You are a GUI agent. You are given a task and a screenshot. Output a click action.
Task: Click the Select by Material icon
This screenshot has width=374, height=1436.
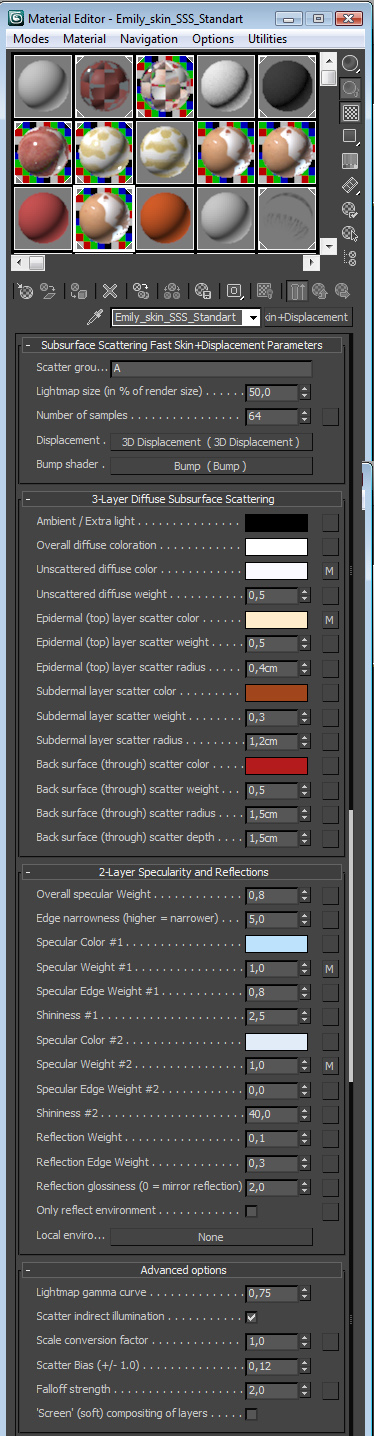(351, 233)
